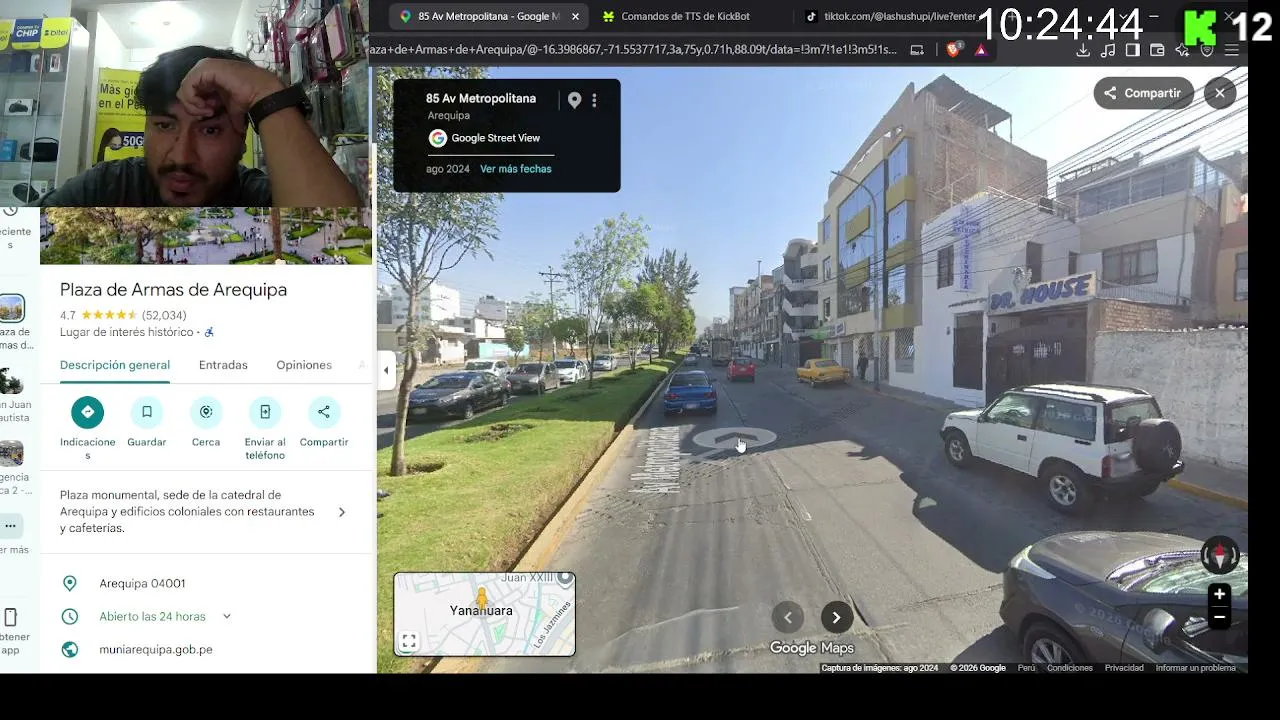Click the address pin icon beside Arequipa 04001

tap(70, 583)
